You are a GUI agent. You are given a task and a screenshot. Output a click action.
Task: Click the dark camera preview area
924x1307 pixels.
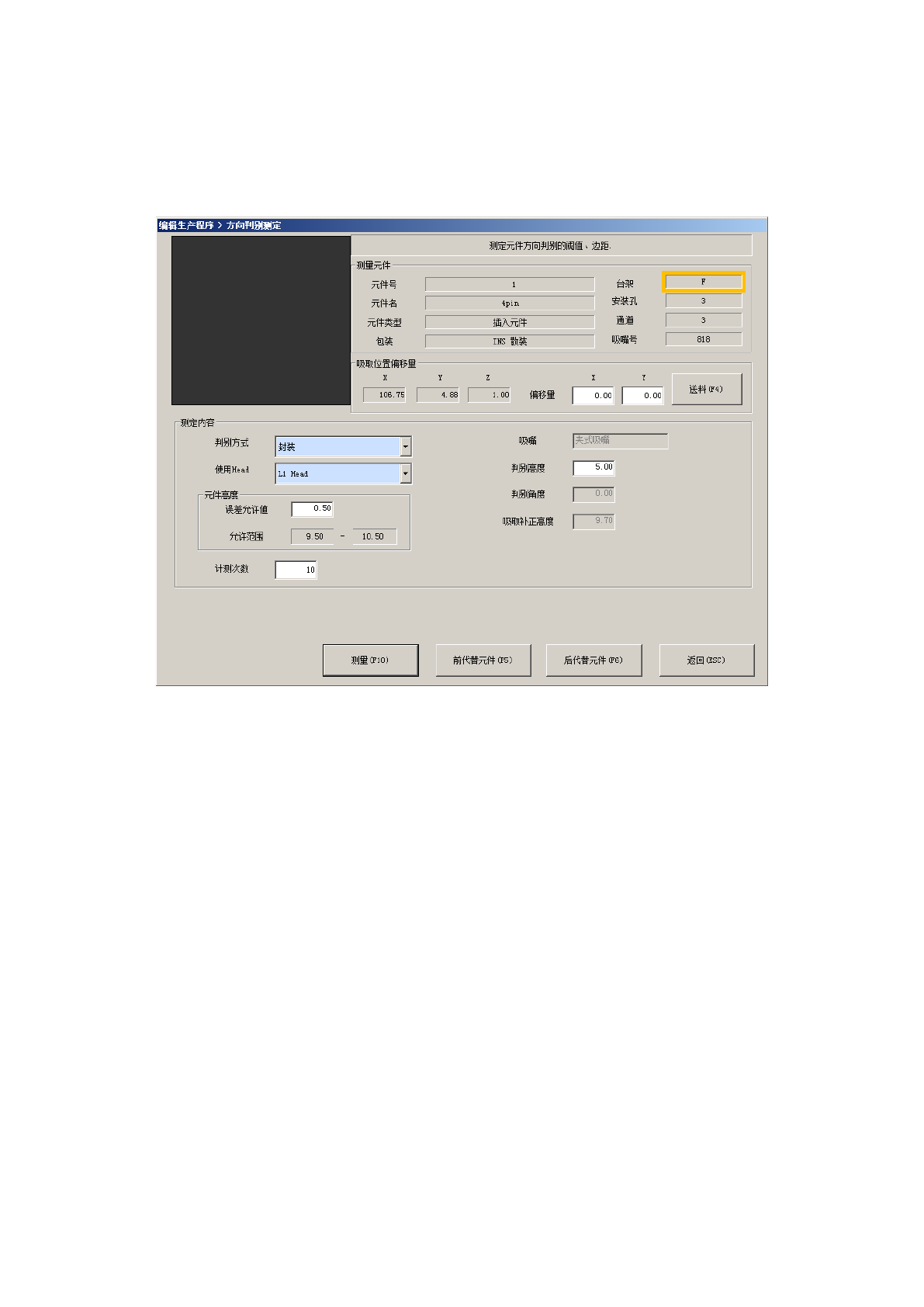click(x=261, y=321)
